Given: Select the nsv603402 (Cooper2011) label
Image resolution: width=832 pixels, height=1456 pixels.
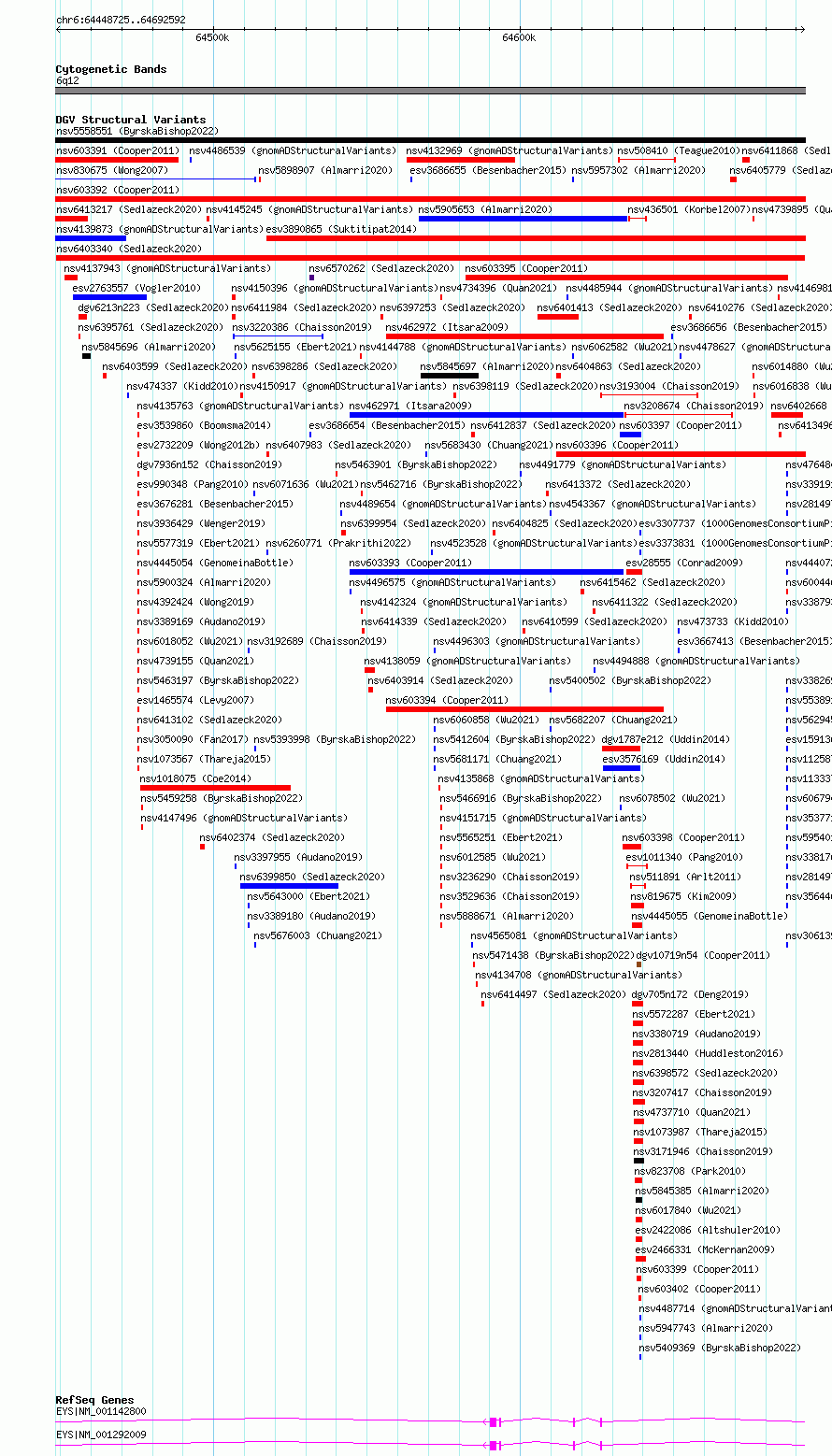Looking at the screenshot, I should coord(700,1289).
